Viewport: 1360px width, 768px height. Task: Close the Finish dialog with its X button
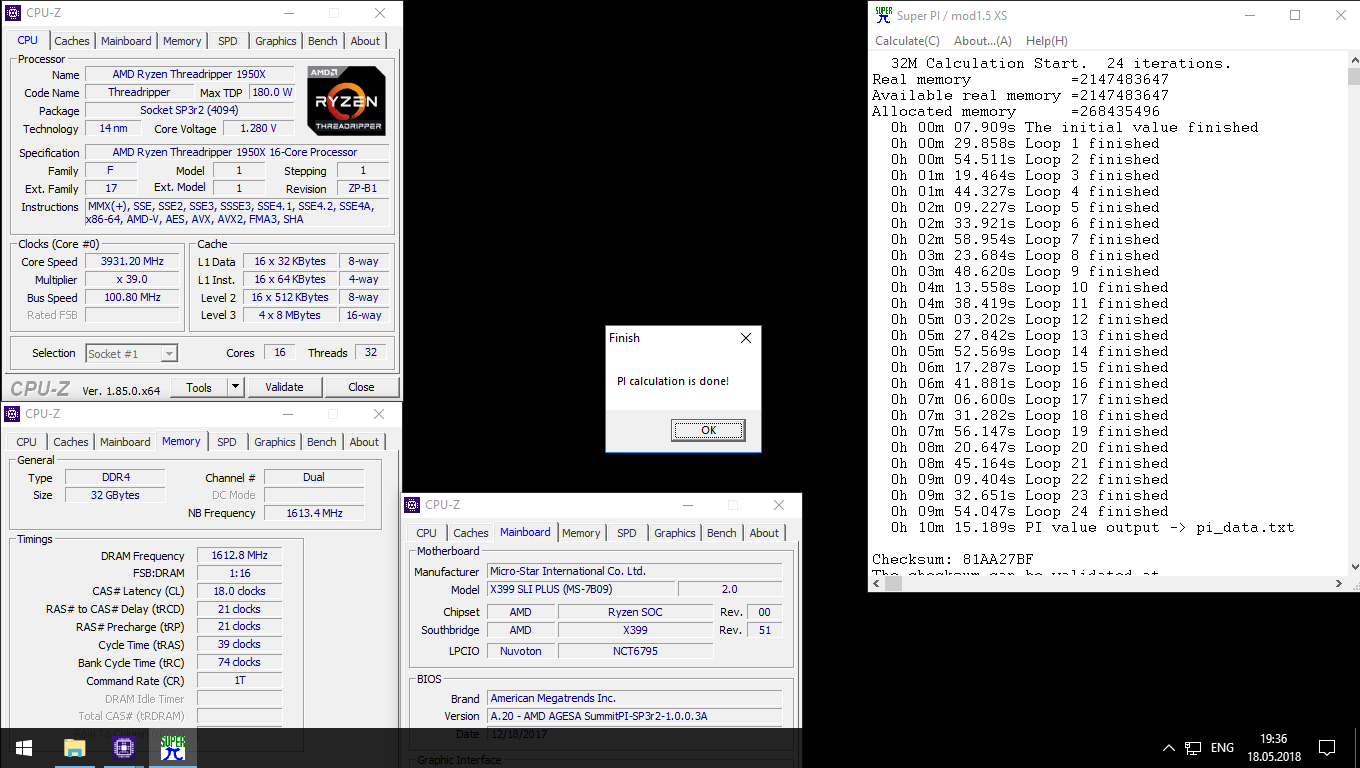pyautogui.click(x=745, y=338)
